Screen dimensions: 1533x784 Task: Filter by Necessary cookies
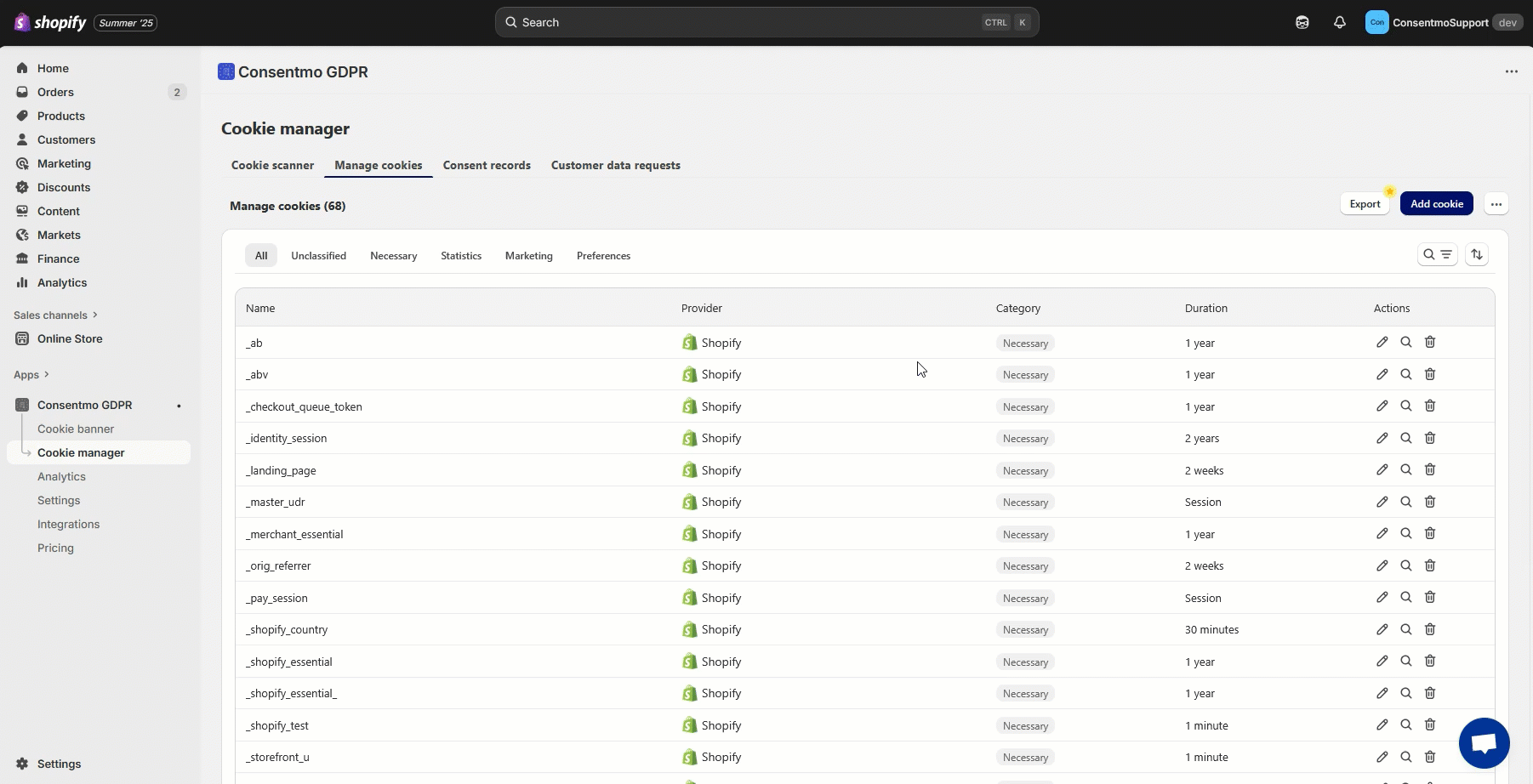393,255
